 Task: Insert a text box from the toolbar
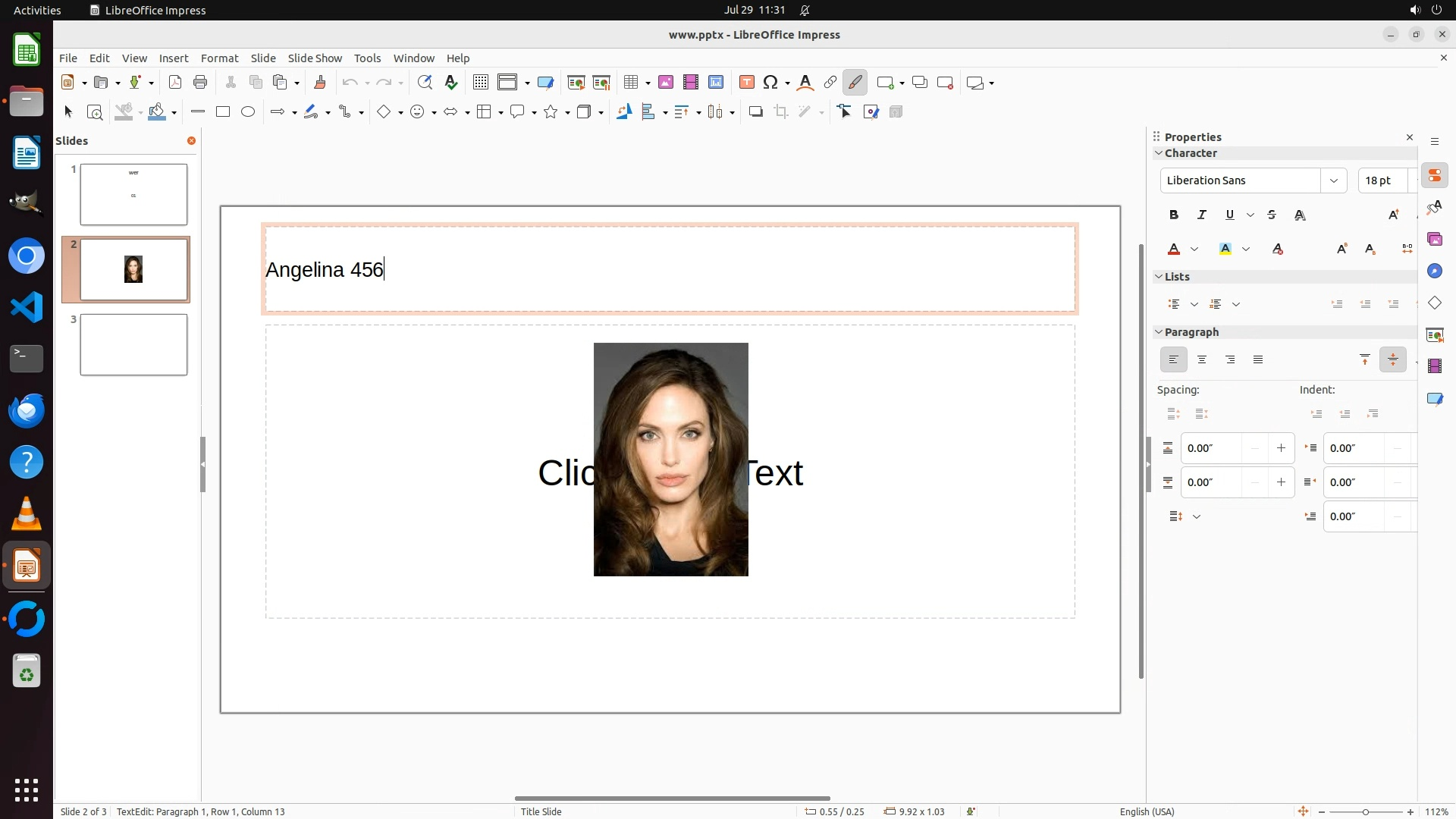tap(746, 83)
